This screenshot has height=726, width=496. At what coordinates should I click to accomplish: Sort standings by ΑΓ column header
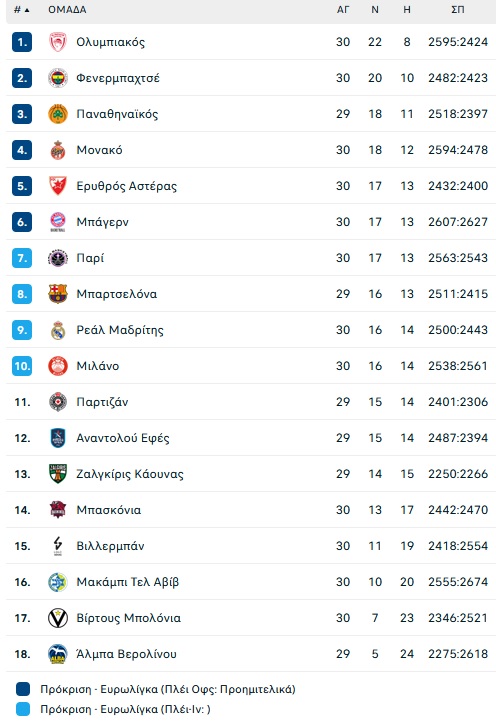[343, 9]
